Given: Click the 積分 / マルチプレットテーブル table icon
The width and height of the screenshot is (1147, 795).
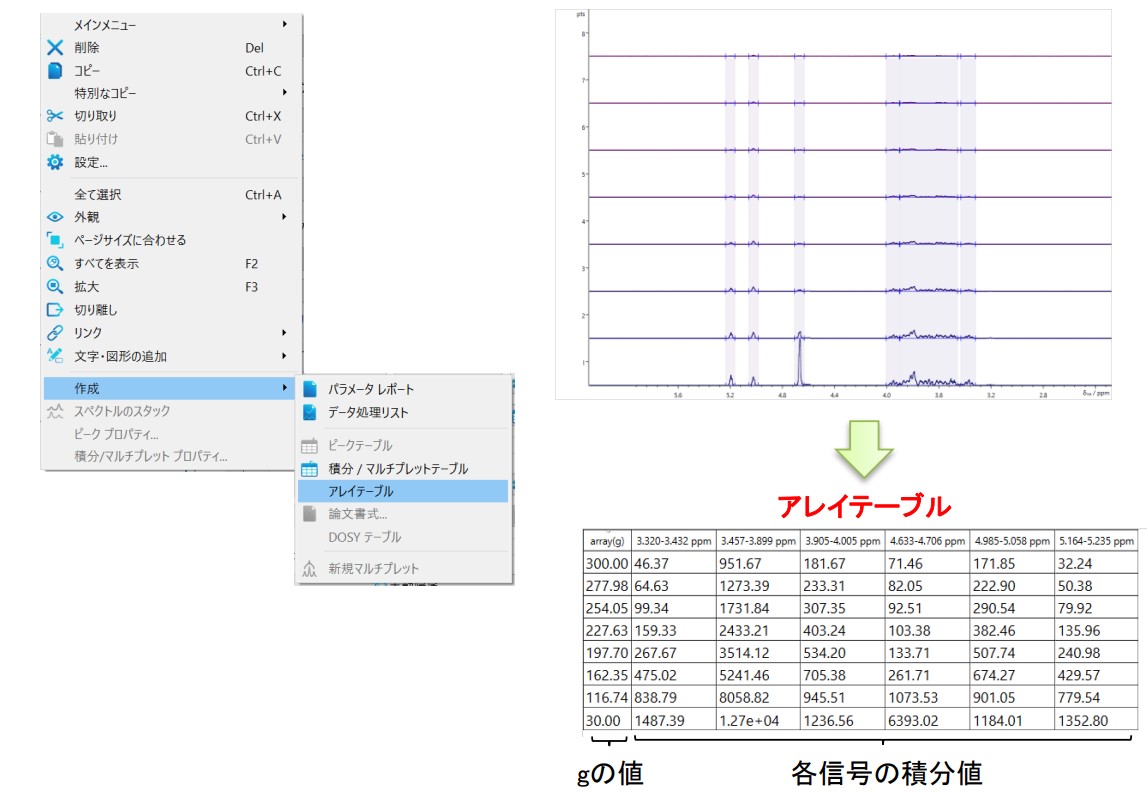Looking at the screenshot, I should 310,468.
